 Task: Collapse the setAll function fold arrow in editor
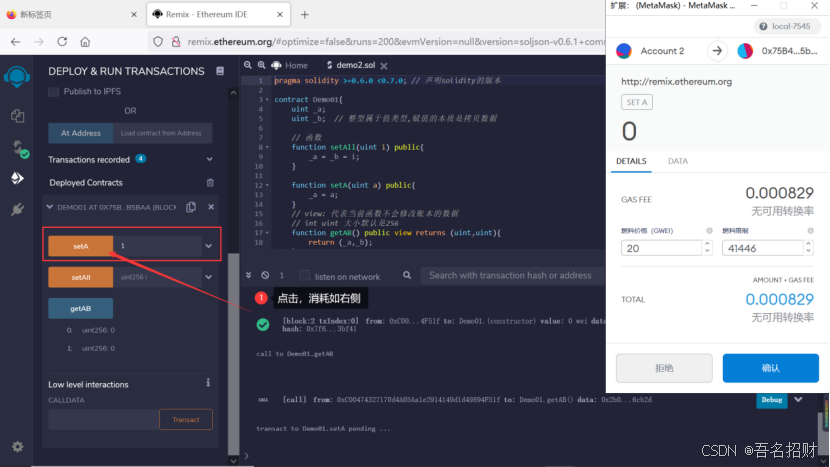(x=267, y=147)
